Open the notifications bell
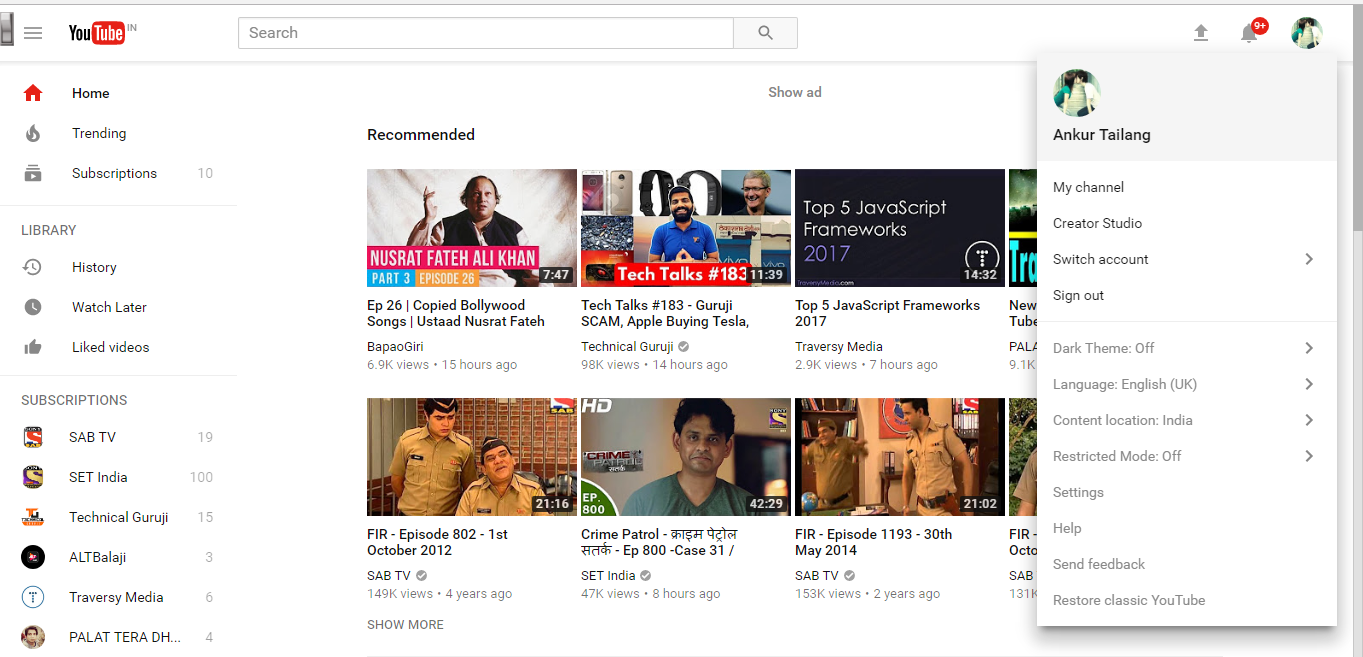Image resolution: width=1363 pixels, height=657 pixels. coord(1249,33)
